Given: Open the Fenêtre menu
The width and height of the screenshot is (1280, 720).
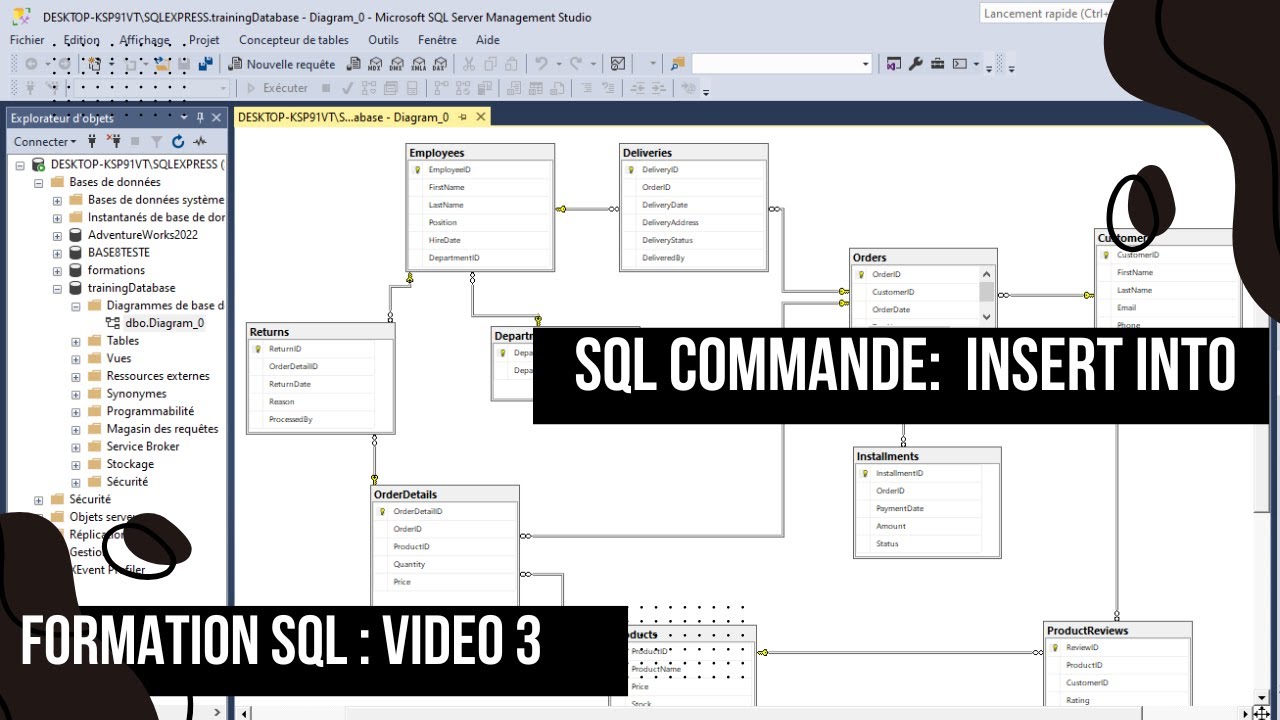Looking at the screenshot, I should point(437,40).
